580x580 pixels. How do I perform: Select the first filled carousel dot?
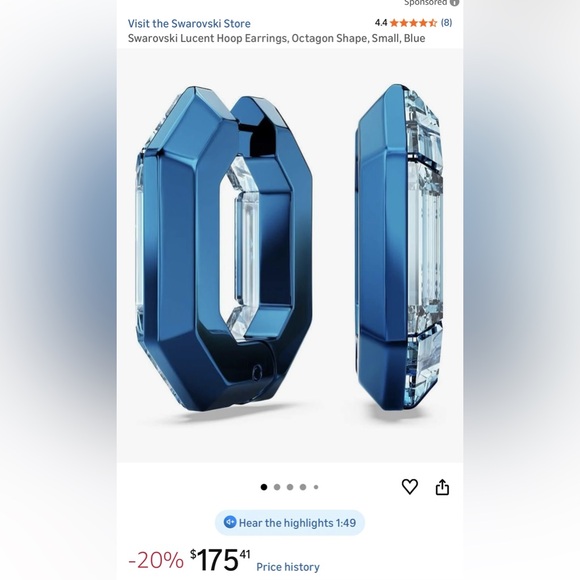pyautogui.click(x=264, y=487)
